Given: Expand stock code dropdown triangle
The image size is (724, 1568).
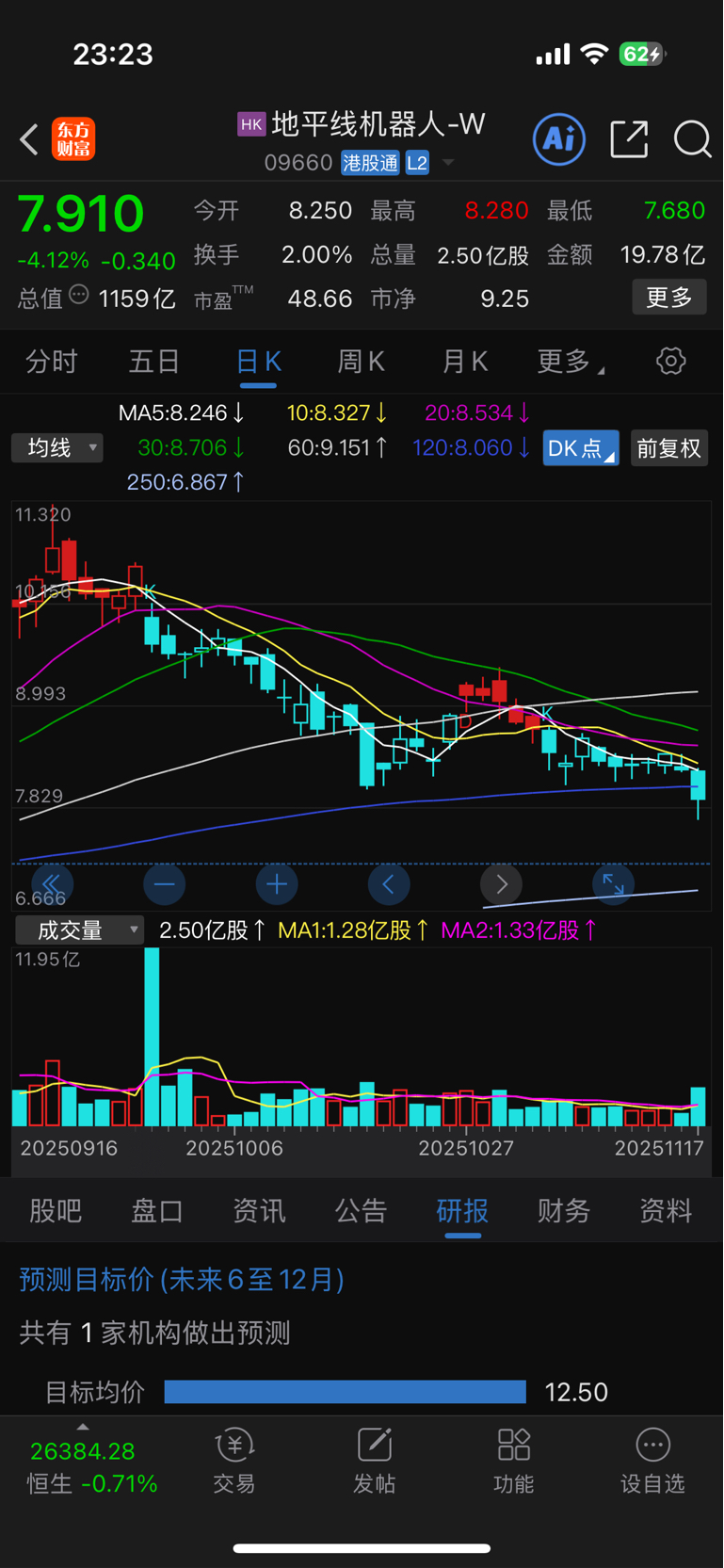Looking at the screenshot, I should 448,163.
